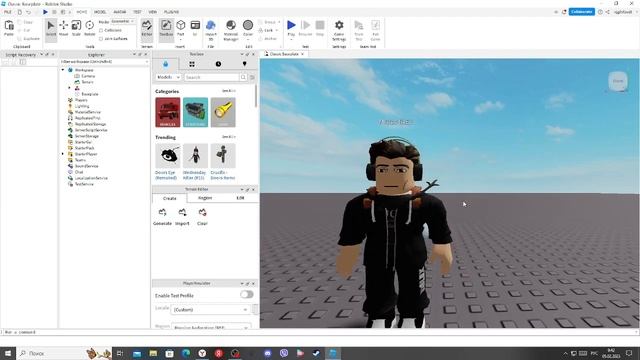Open the UI insert button
Viewport: 640px width, 360px height.
click(x=195, y=29)
